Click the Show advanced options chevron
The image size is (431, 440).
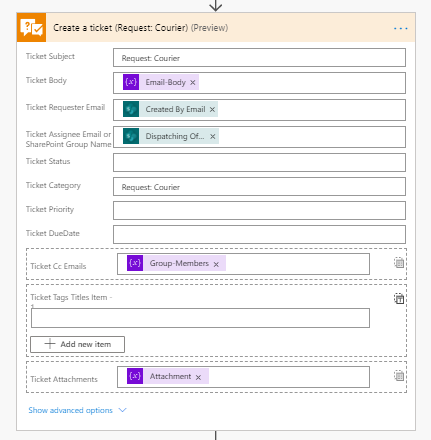pyautogui.click(x=122, y=410)
